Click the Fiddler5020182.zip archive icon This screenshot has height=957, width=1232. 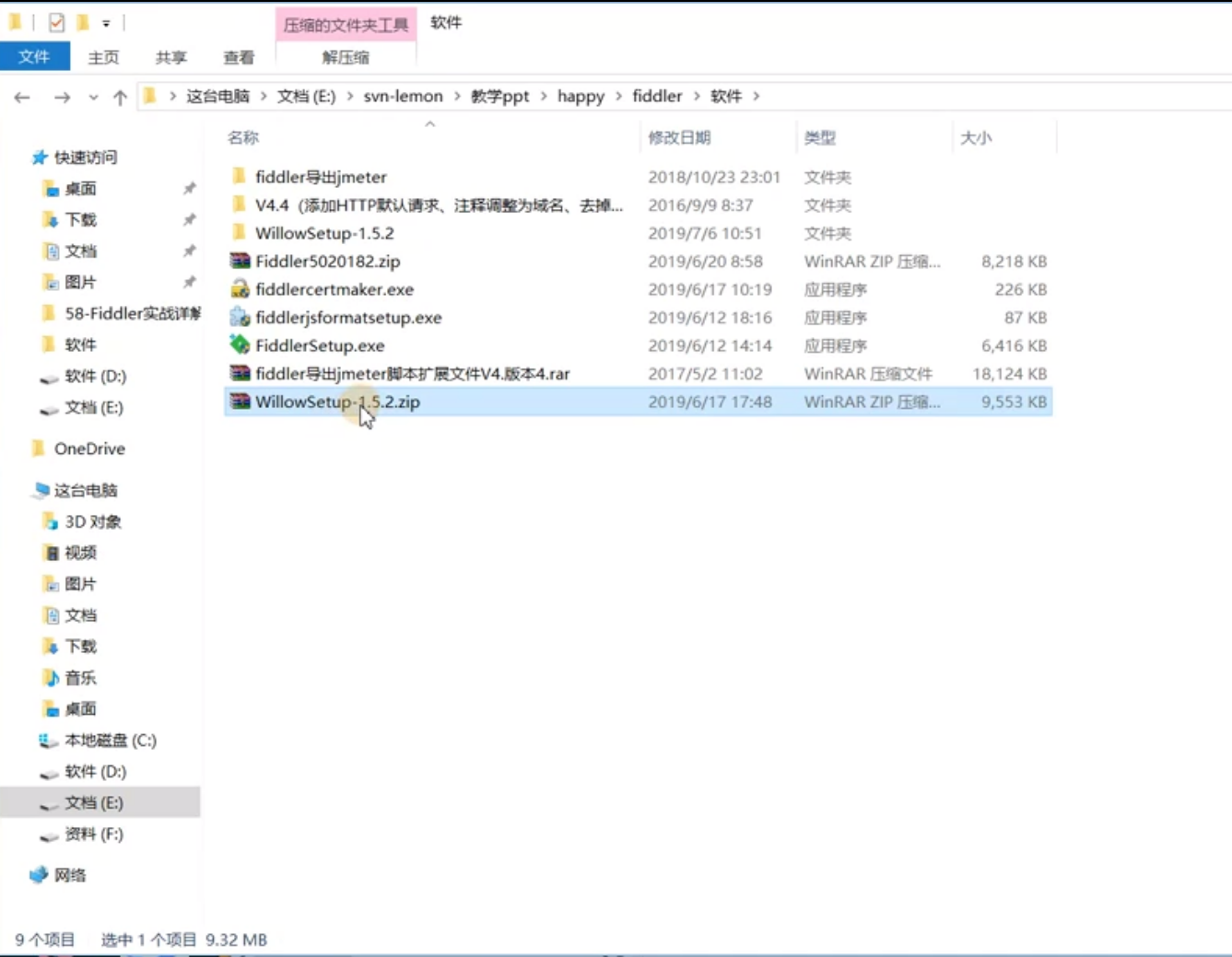click(240, 261)
